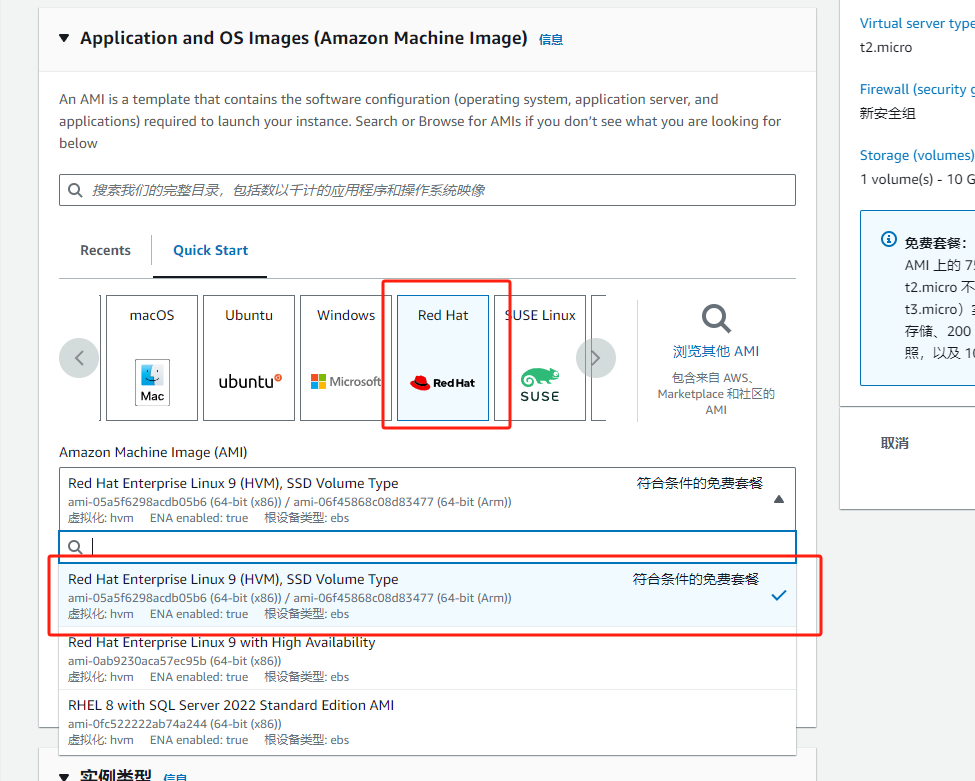Click the selected AMI field's 符合条件的免费套餐 label
The image size is (975, 781).
pos(700,484)
